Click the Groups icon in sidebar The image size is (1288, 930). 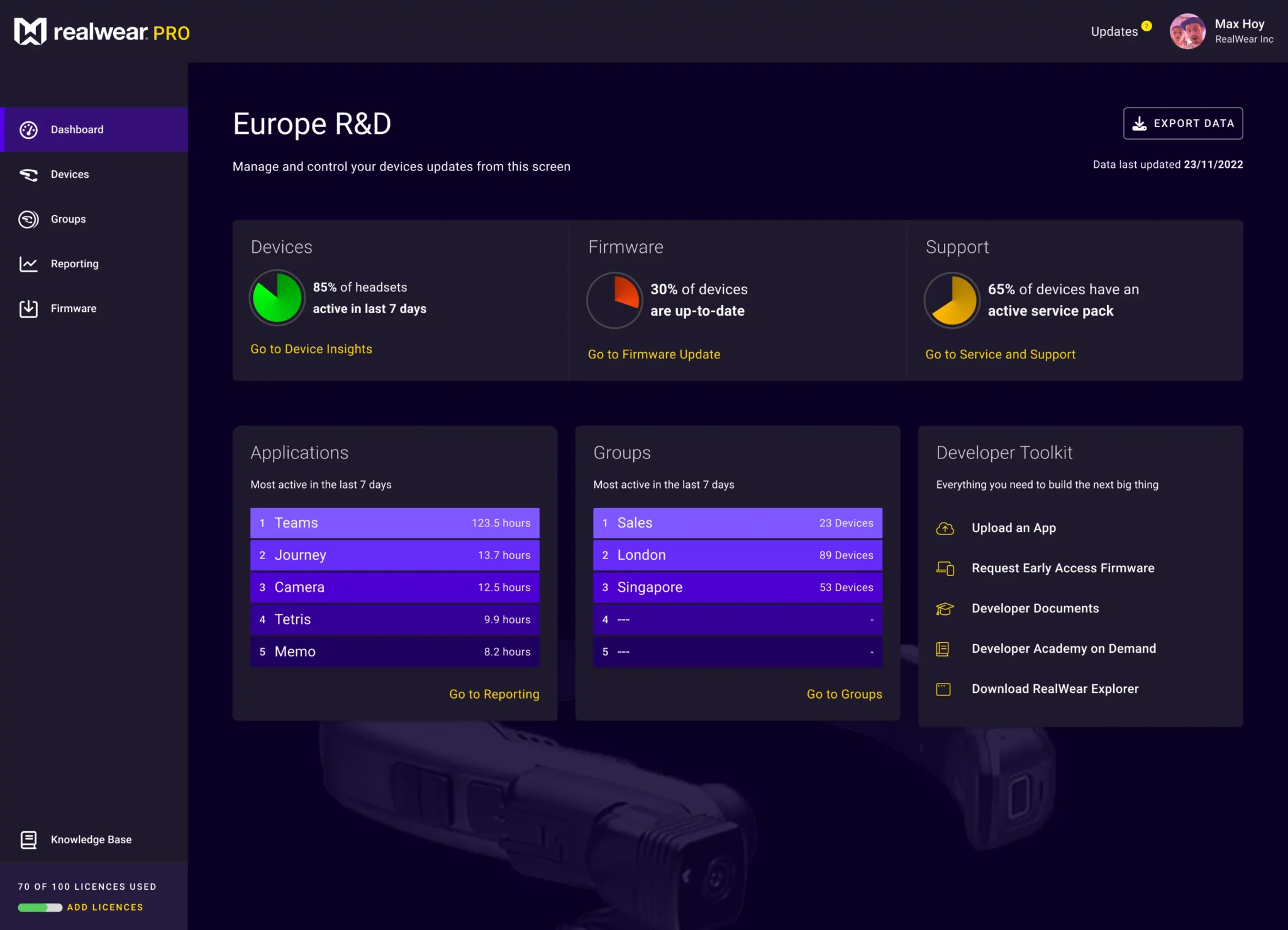[28, 219]
